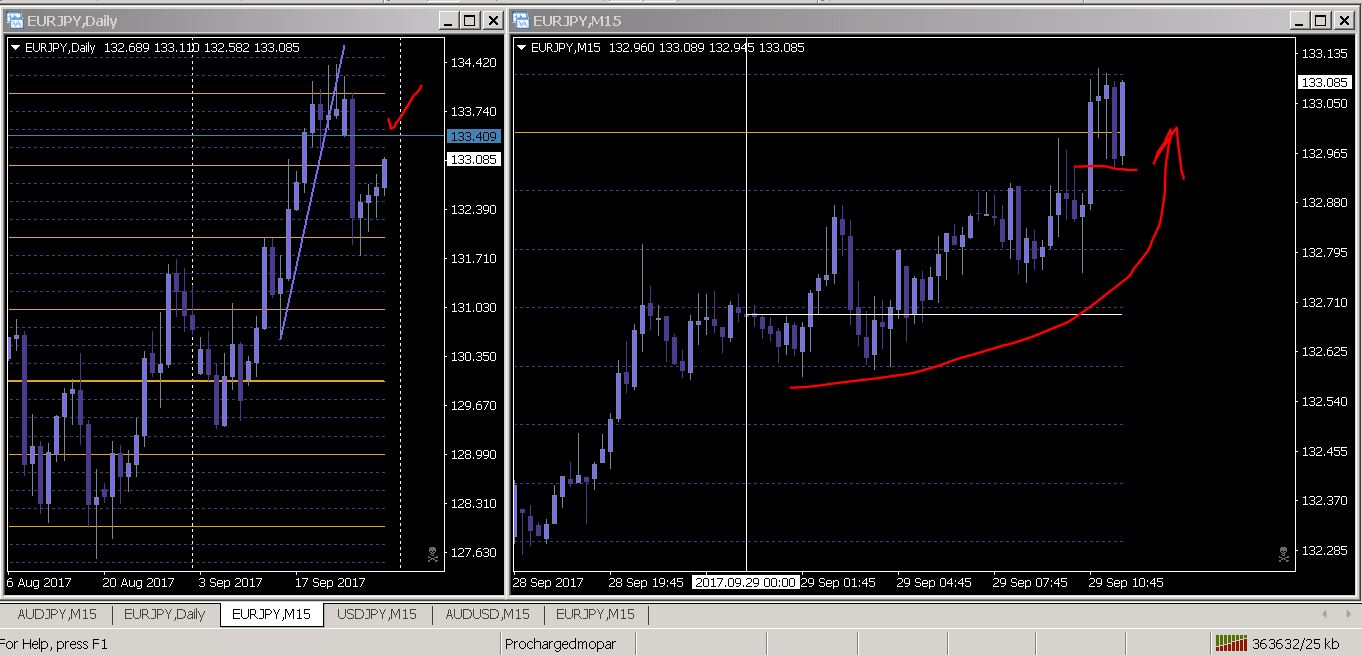
Task: Click the 127.630 price on Daily scale
Action: (474, 552)
